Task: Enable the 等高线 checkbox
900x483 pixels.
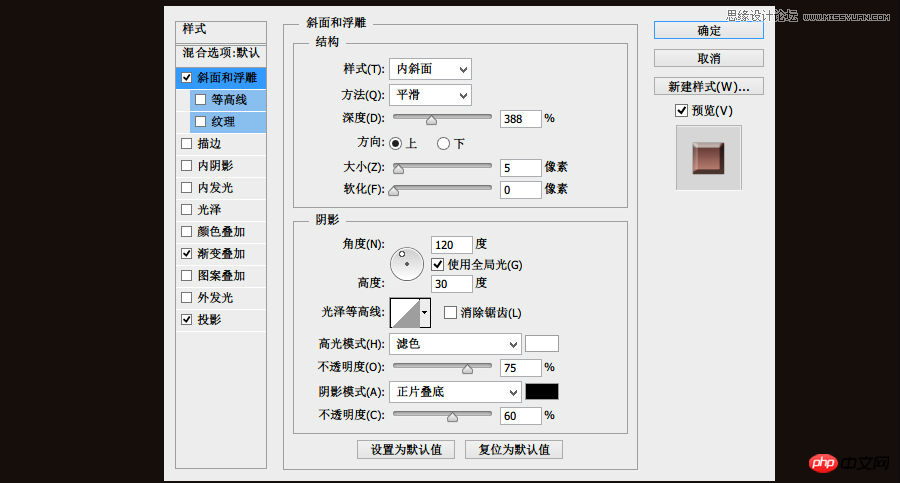Action: 200,99
